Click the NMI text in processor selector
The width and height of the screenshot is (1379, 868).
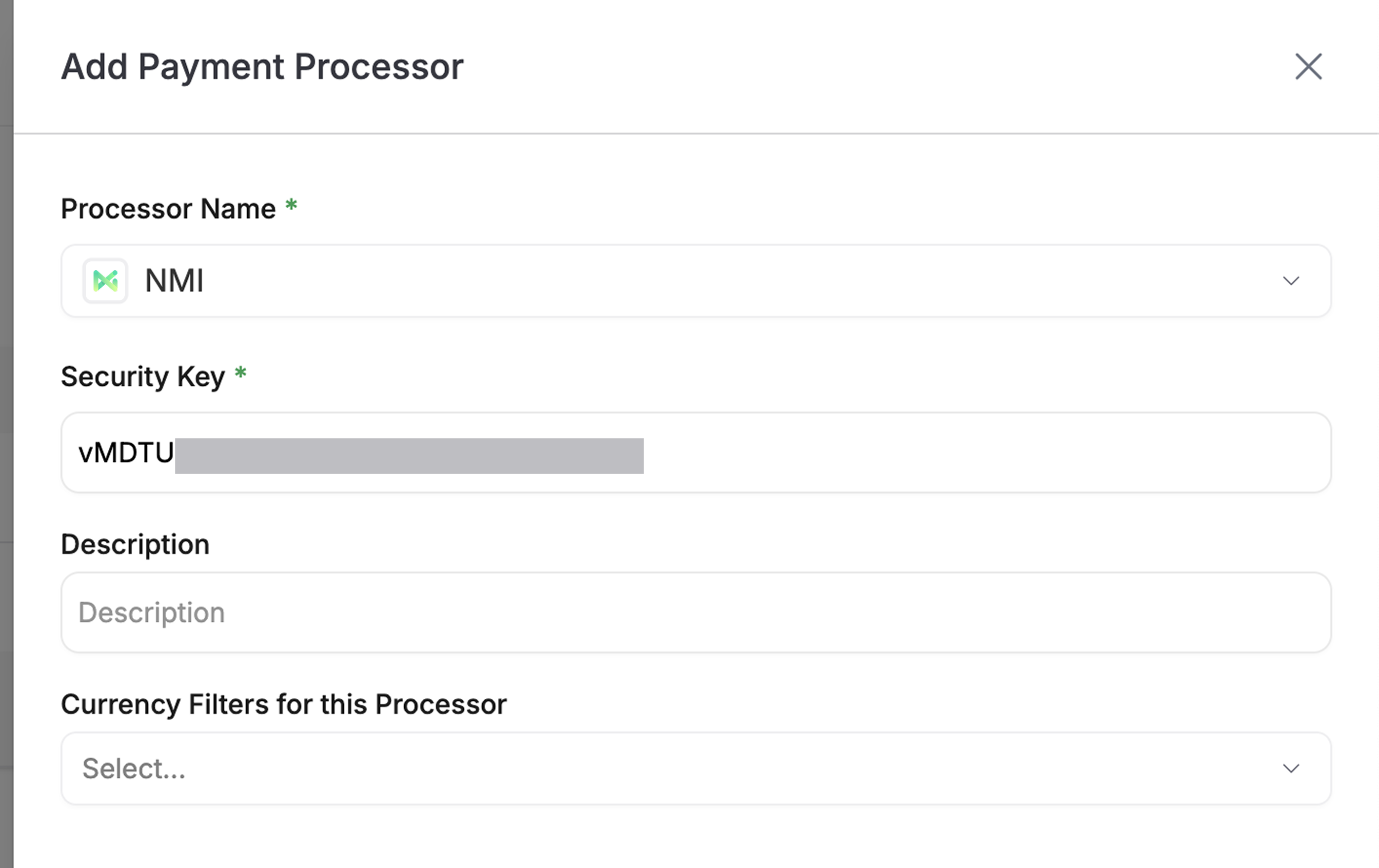[174, 280]
